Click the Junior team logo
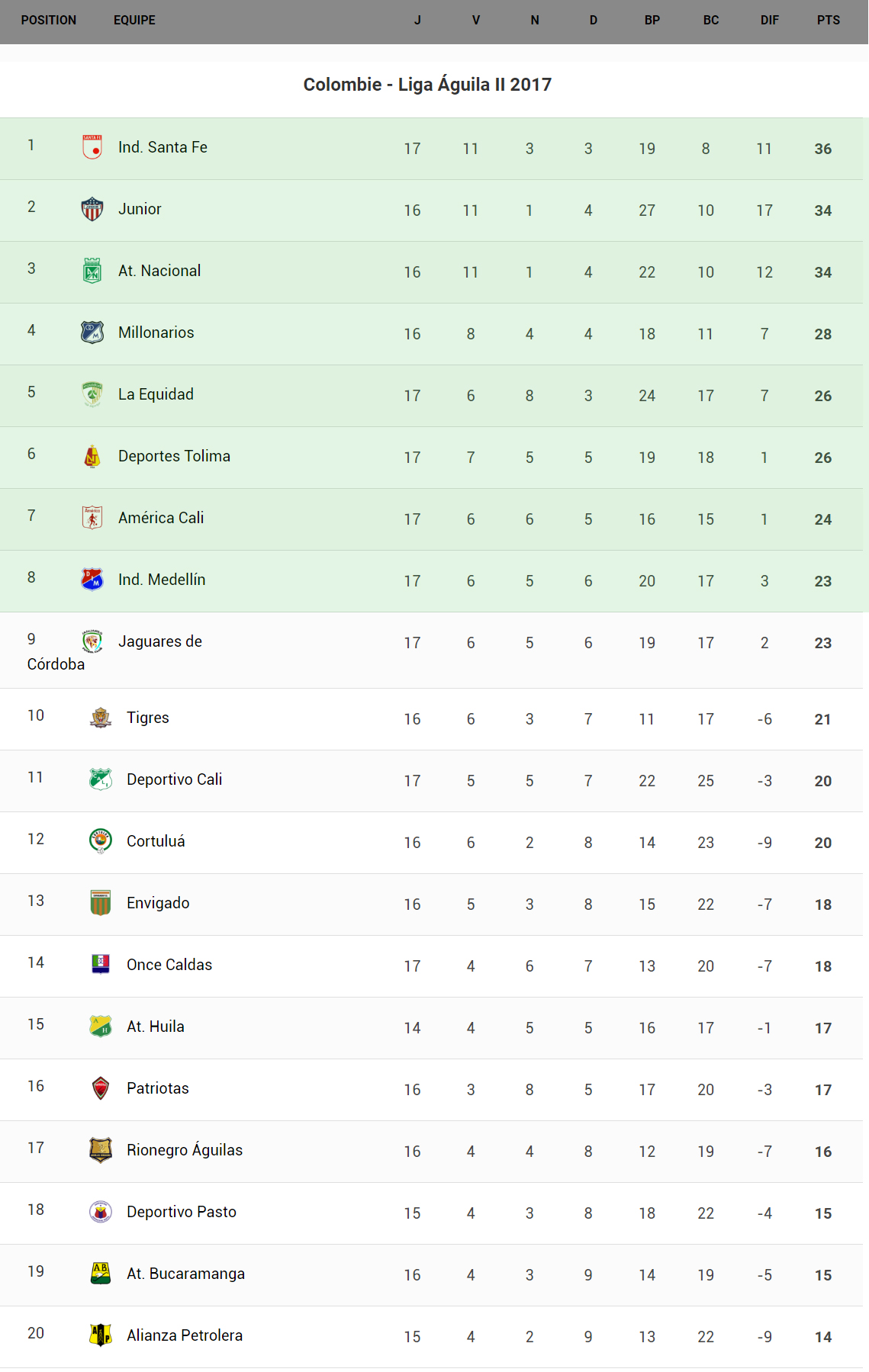This screenshot has height=1372, width=869. click(x=92, y=208)
